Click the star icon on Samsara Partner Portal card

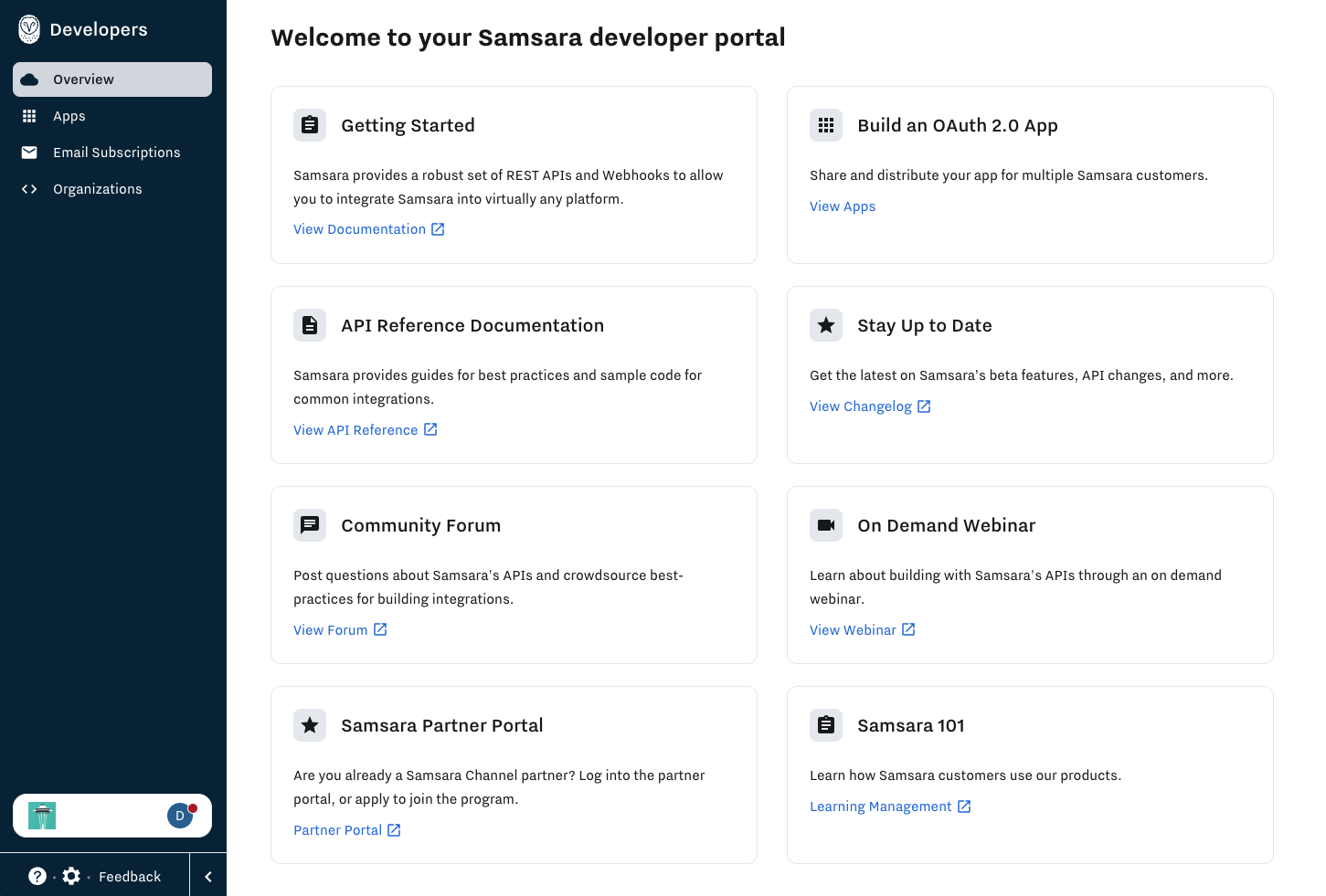point(310,725)
